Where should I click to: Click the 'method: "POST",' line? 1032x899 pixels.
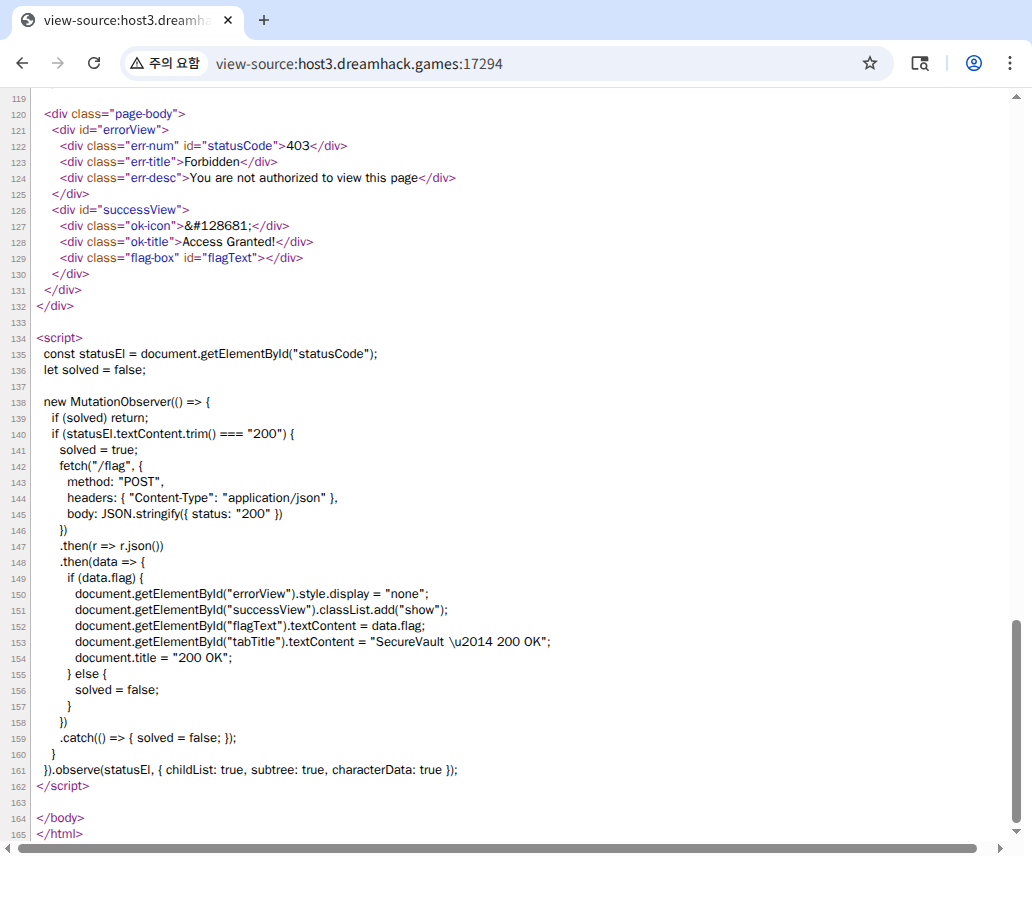[115, 482]
